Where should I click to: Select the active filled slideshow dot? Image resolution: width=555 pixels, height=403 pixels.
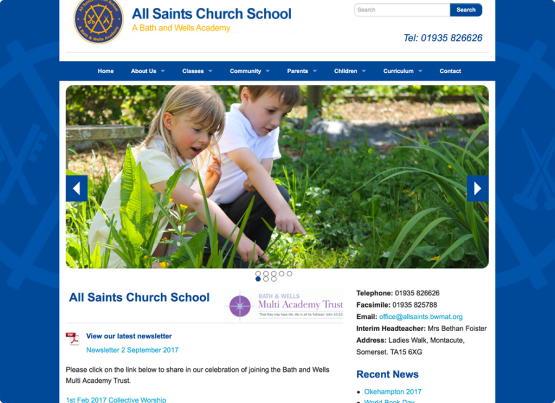pos(258,279)
